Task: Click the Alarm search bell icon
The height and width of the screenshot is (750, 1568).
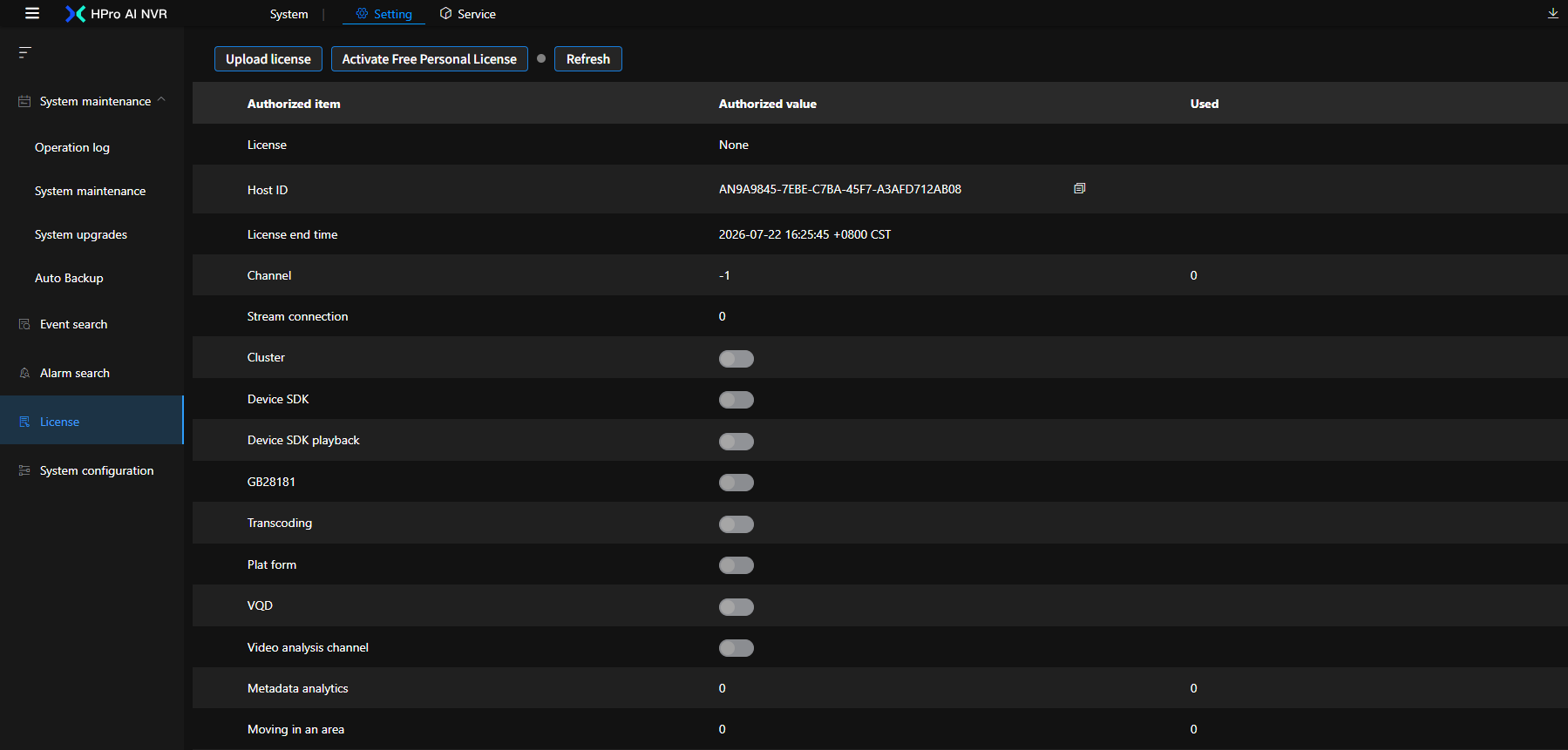Action: 24,373
